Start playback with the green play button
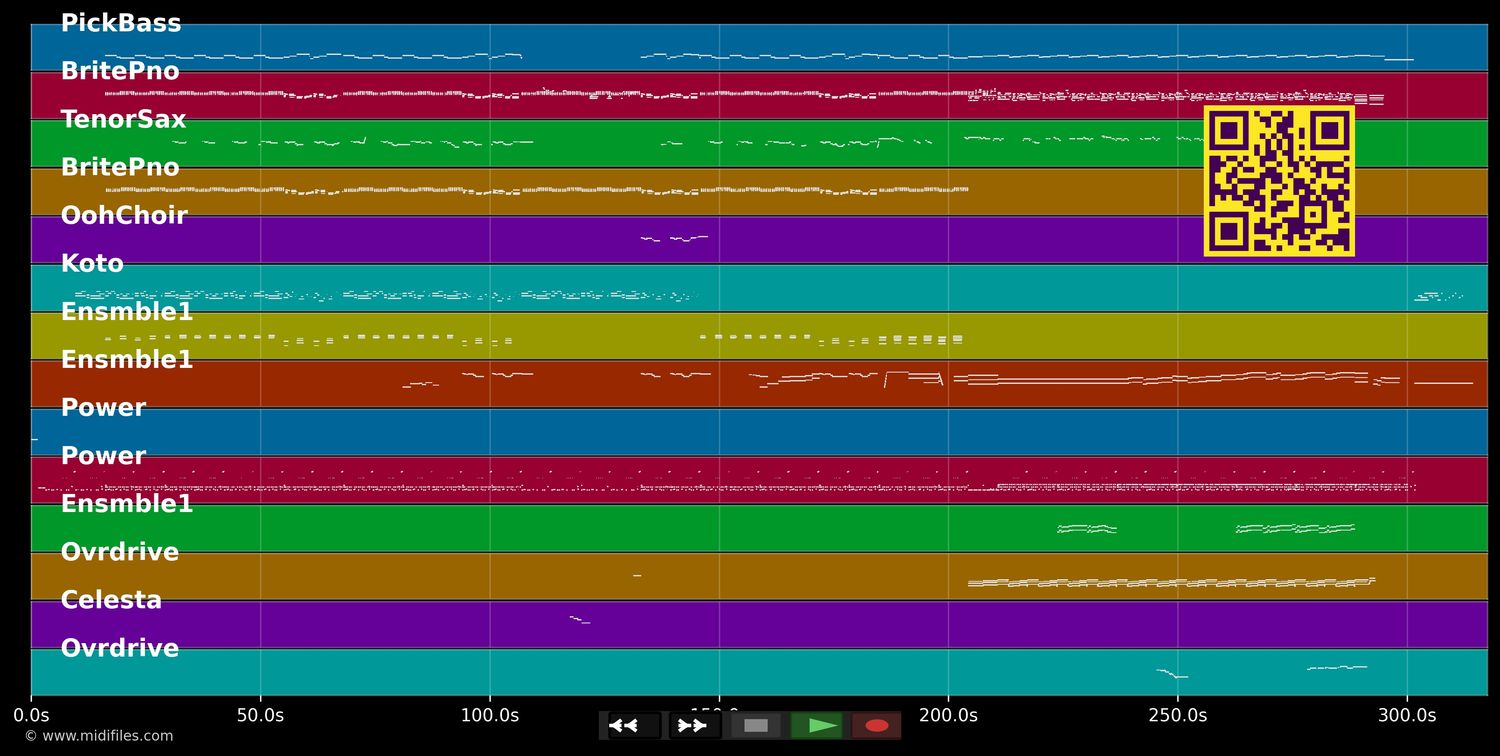This screenshot has height=756, width=1500. (817, 726)
